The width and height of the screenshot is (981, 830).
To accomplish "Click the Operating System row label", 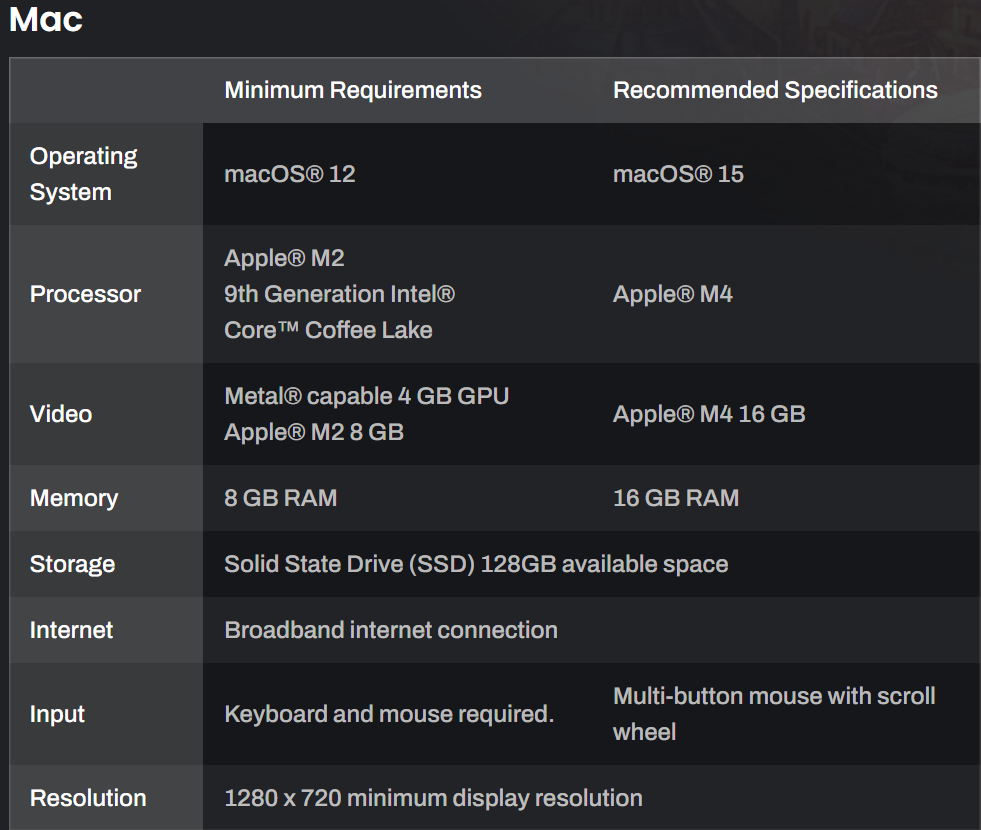I will point(84,174).
